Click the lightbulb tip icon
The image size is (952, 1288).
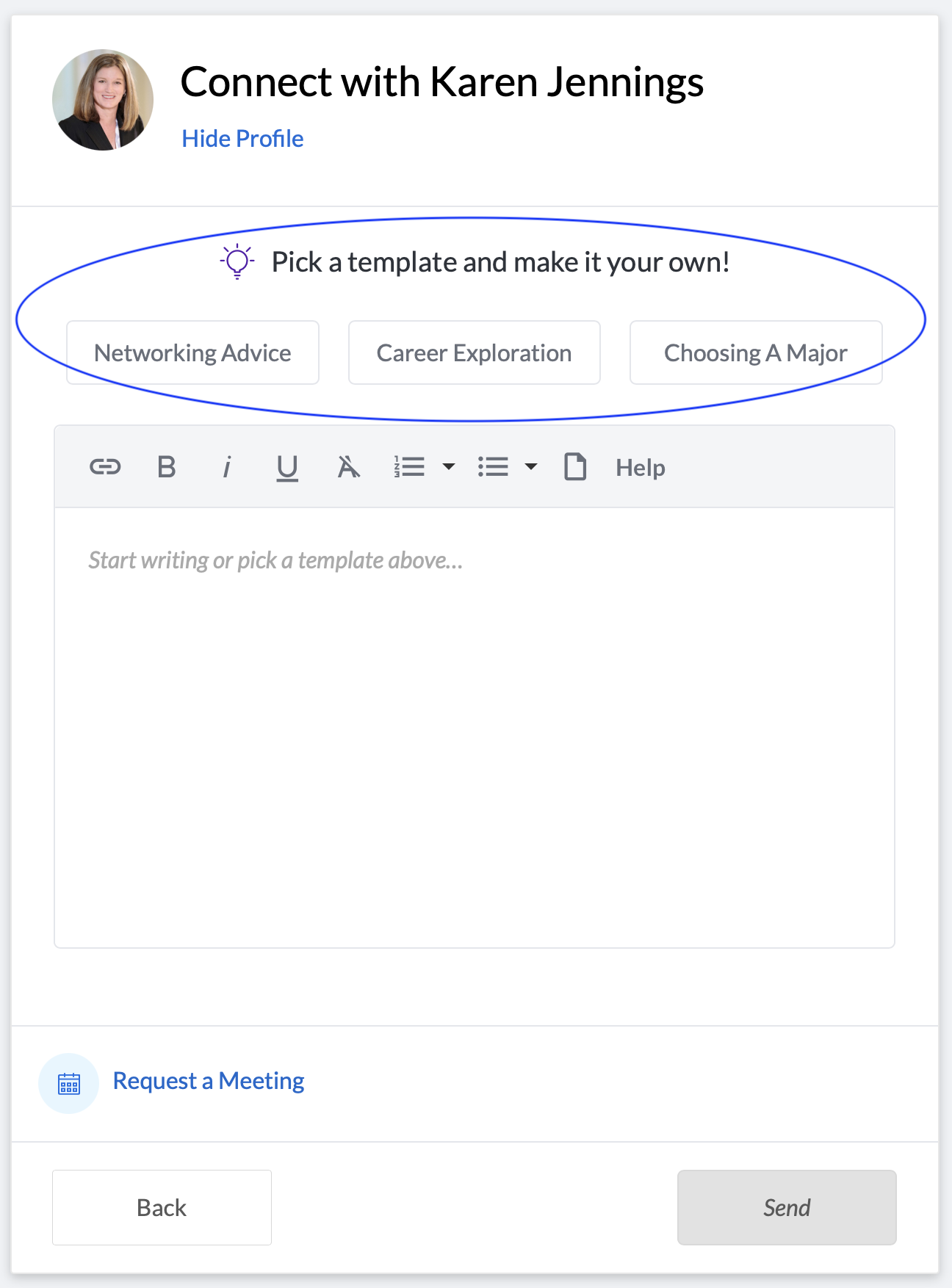(x=237, y=261)
